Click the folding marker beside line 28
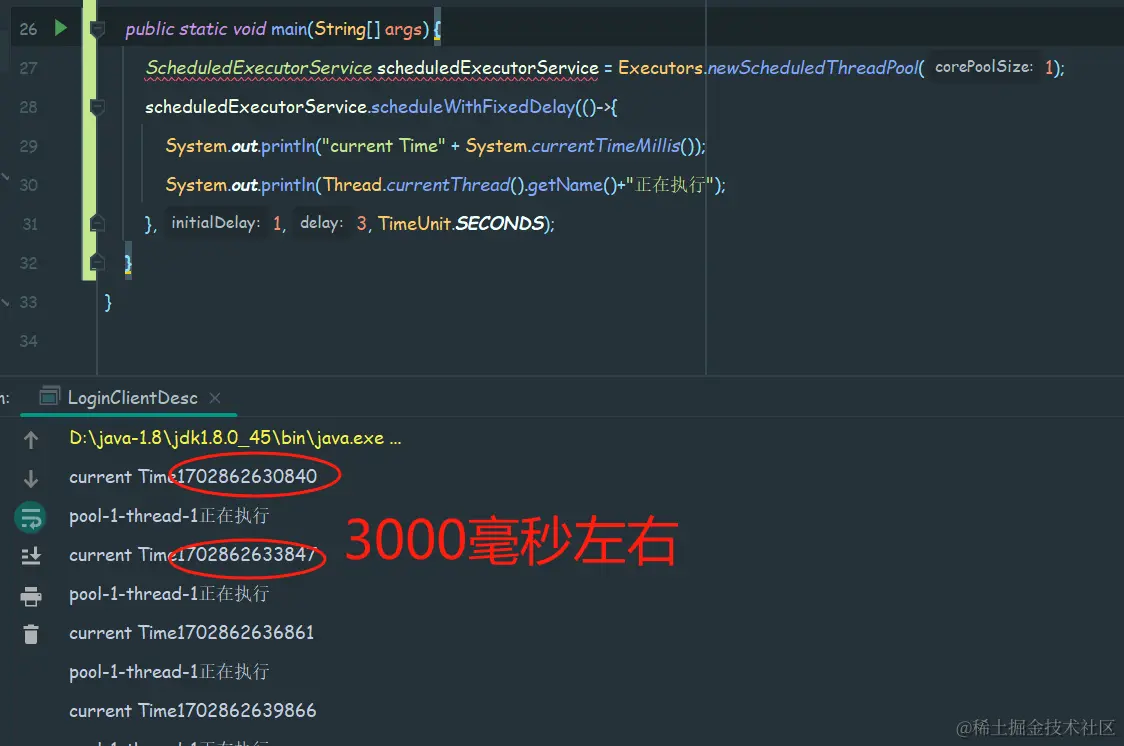Viewport: 1124px width, 746px height. 96,107
